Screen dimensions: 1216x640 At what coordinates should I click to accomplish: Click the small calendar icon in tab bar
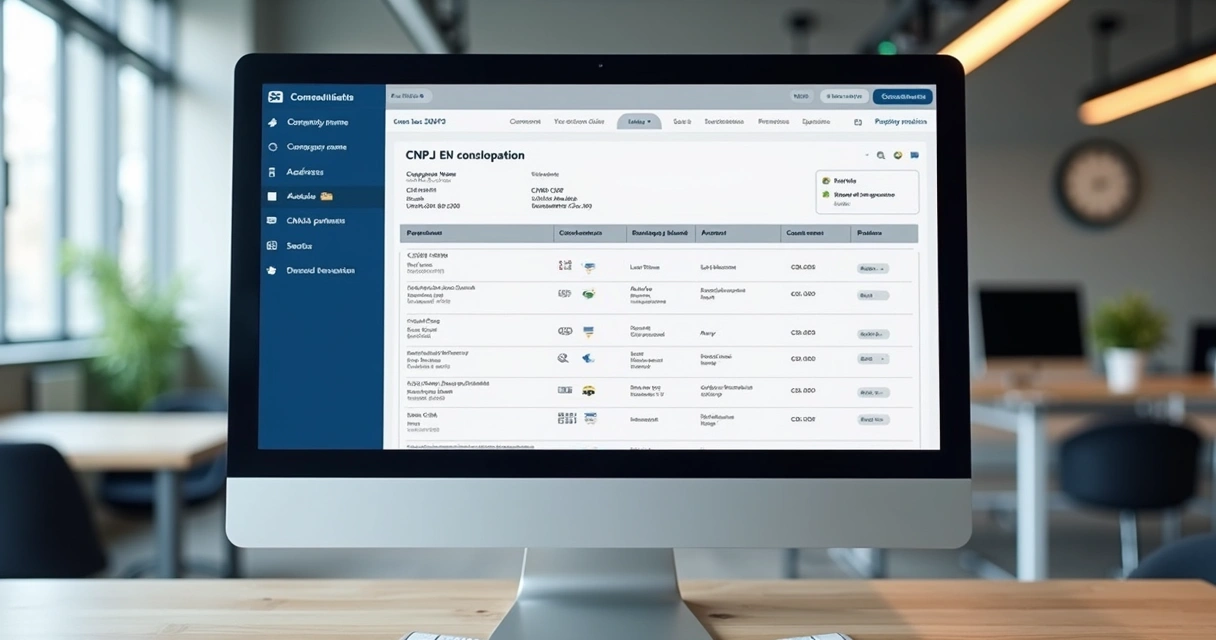point(857,122)
